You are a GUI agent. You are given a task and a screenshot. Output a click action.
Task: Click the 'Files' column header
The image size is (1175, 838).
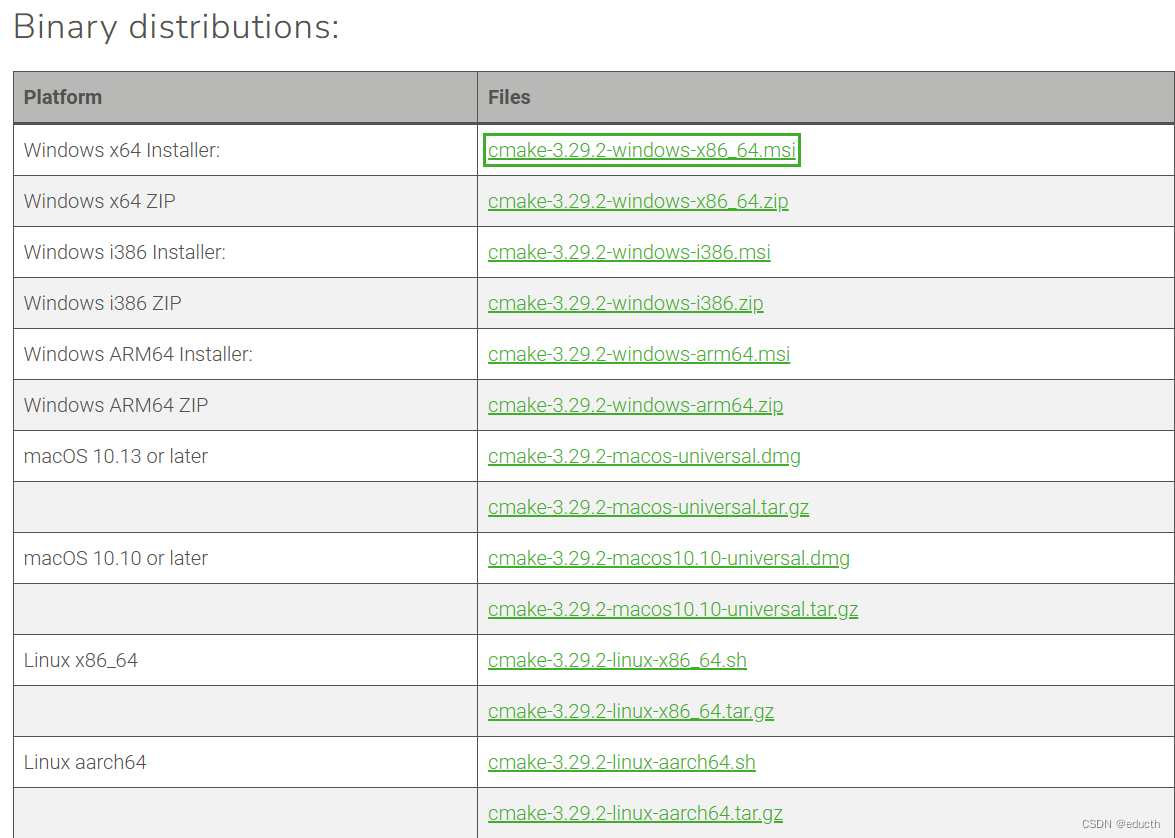826,97
